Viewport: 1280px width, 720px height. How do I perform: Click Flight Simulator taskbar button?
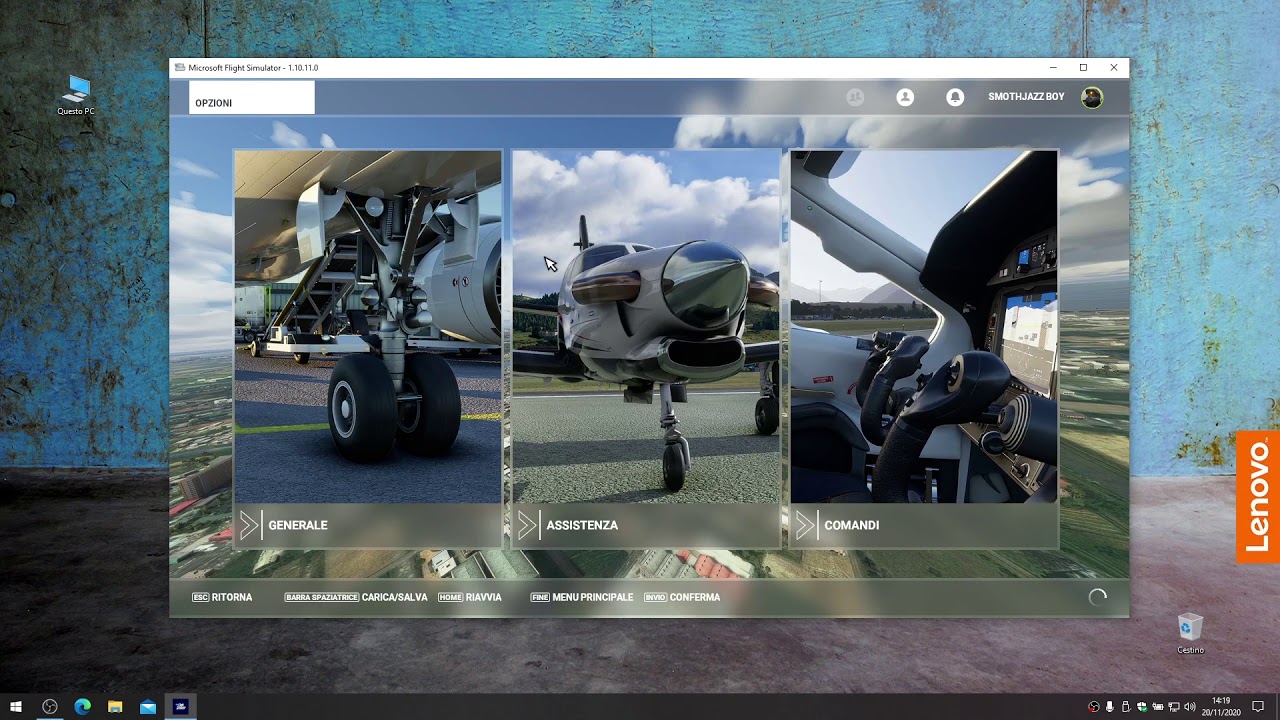point(180,707)
